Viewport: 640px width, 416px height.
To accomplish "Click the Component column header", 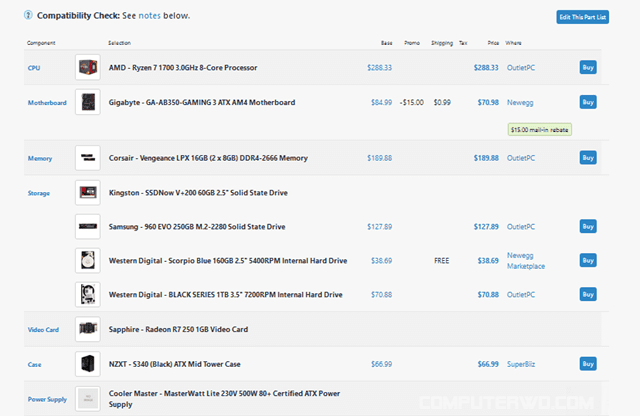I will (x=41, y=43).
